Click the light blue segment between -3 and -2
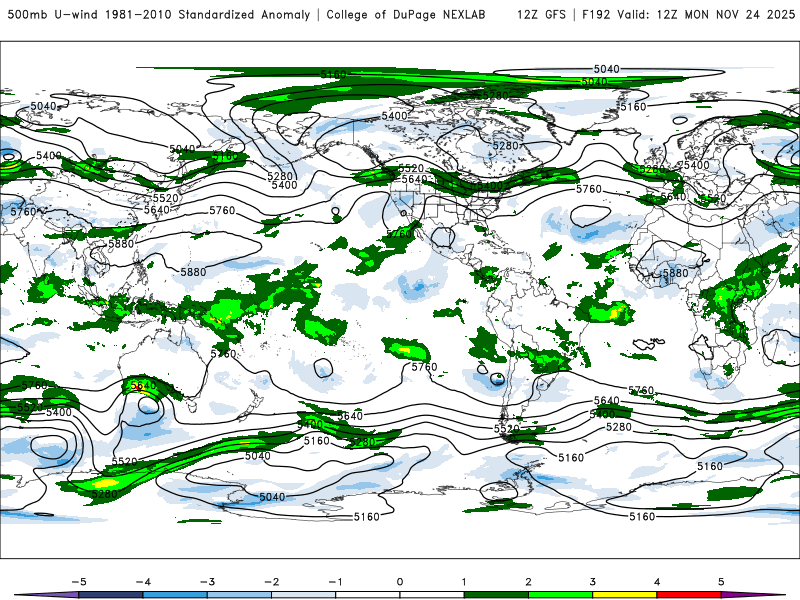This screenshot has width=800, height=600. (x=239, y=595)
